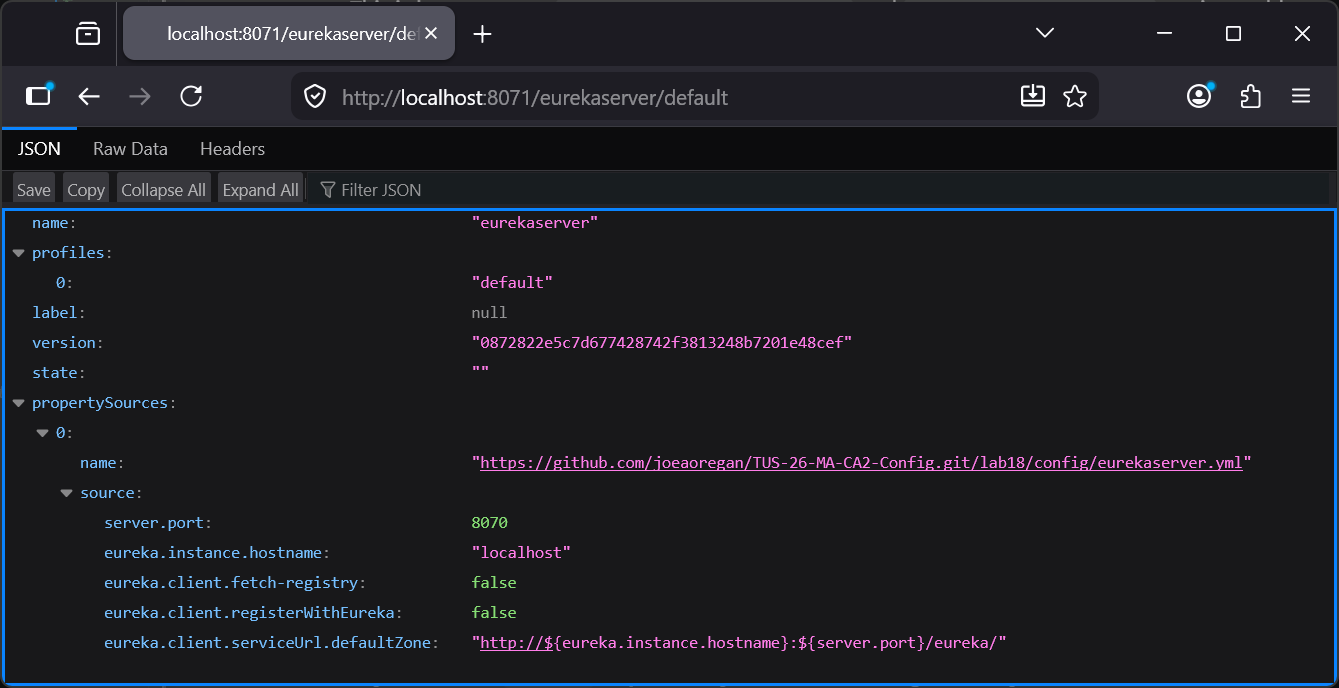Click Expand All button

pos(261,190)
